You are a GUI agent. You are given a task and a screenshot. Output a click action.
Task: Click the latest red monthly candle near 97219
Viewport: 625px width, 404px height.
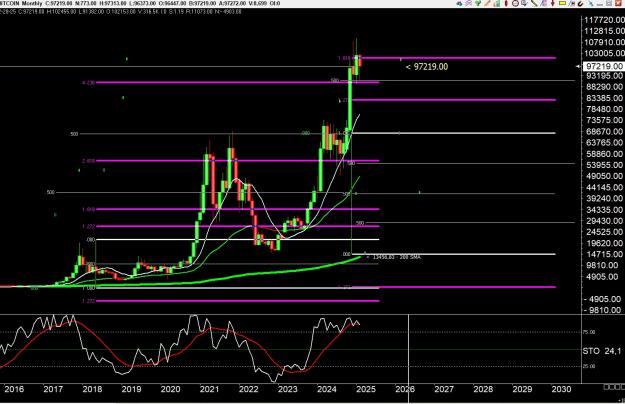pyautogui.click(x=360, y=61)
